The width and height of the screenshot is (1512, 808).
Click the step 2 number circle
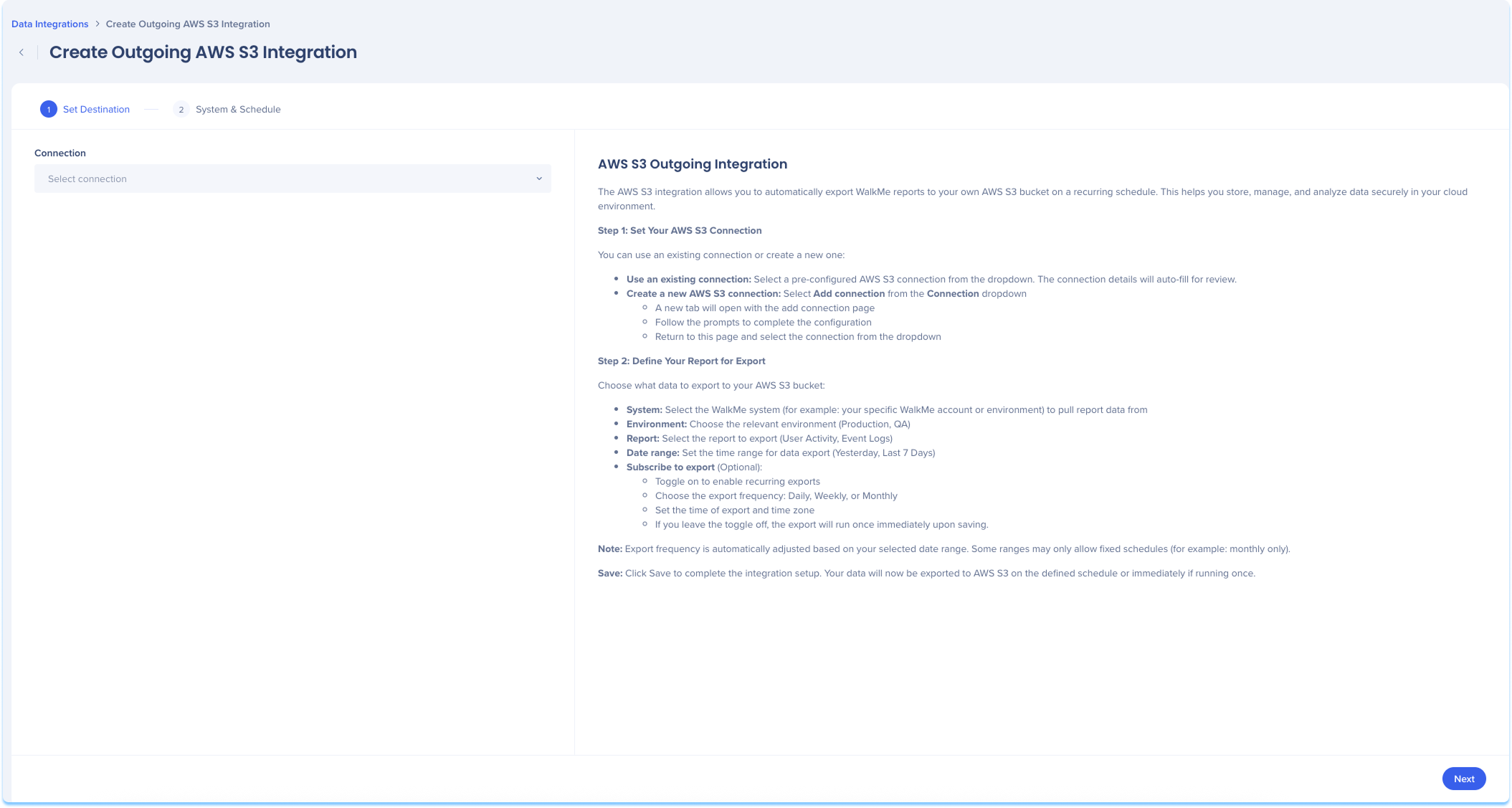[x=181, y=110]
